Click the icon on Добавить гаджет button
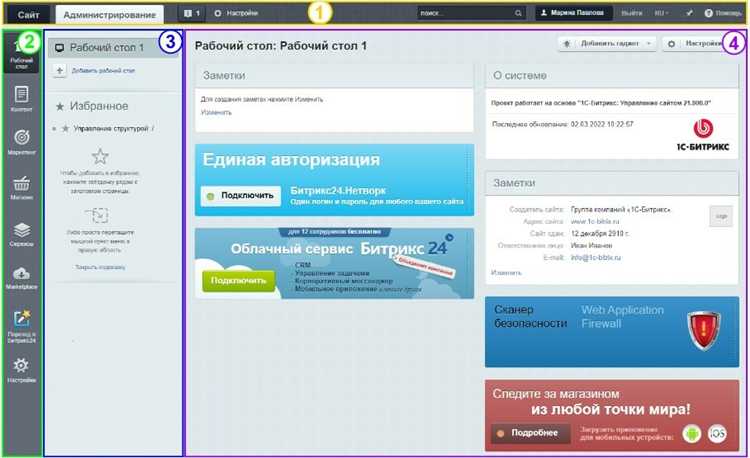Viewport: 750px width, 458px height. (x=567, y=44)
